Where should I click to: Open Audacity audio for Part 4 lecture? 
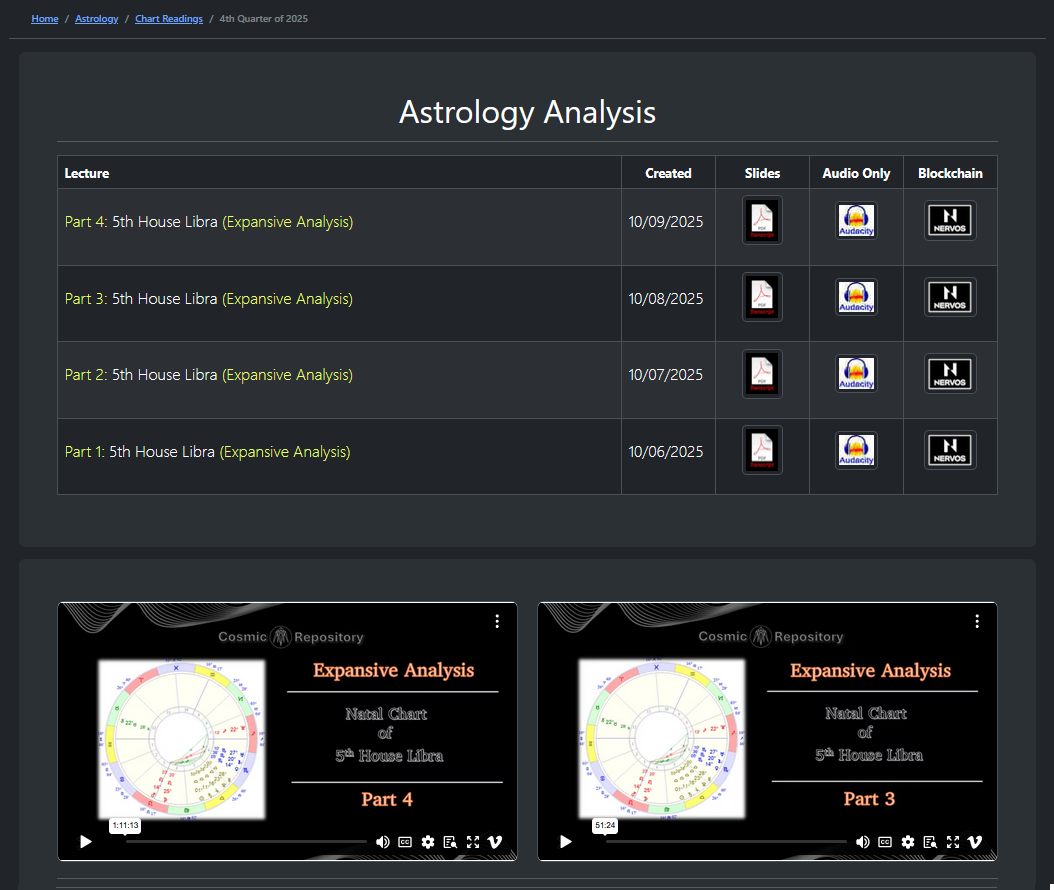tap(856, 220)
